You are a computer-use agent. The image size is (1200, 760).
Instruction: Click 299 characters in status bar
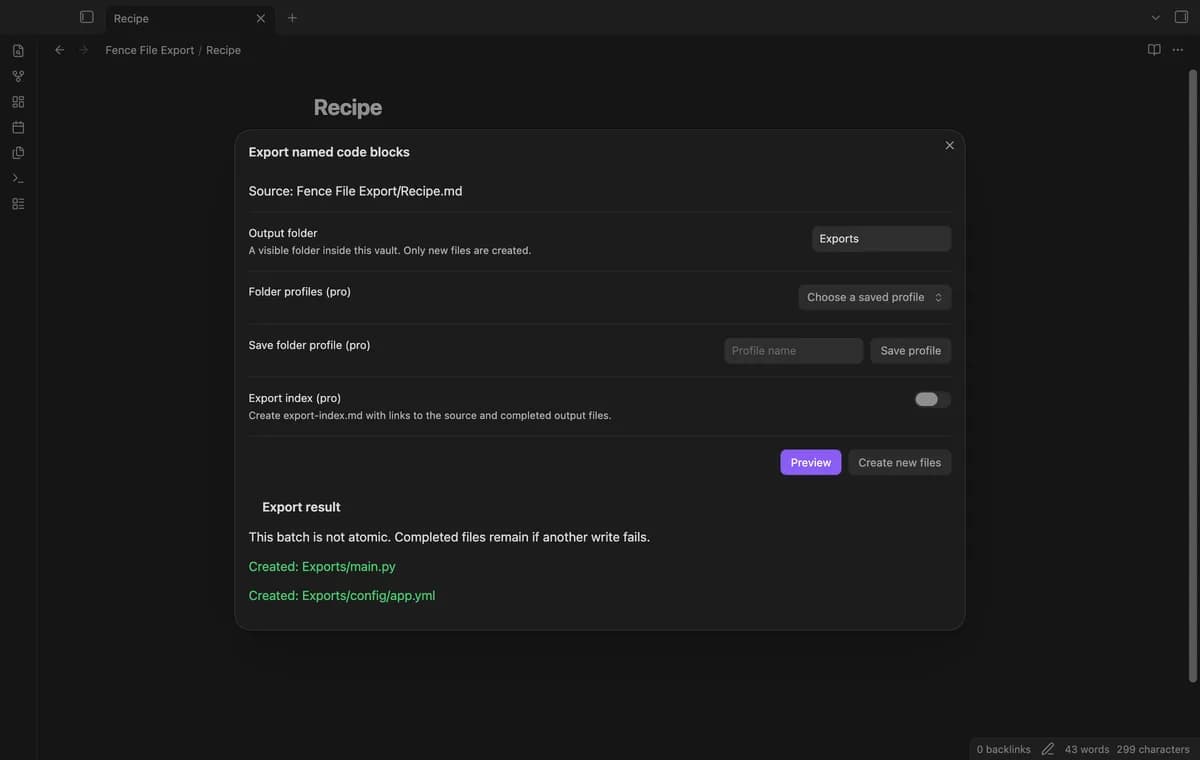(x=1153, y=749)
